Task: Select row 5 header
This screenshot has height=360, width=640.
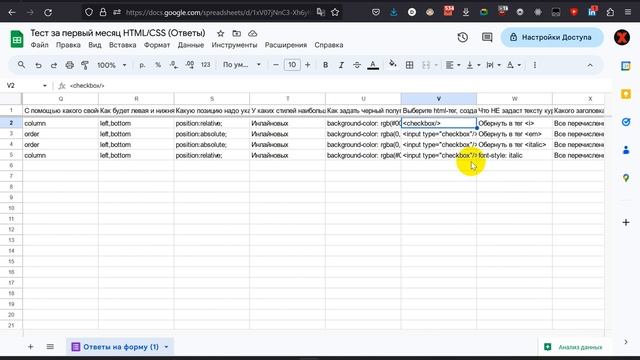Action: (11, 155)
